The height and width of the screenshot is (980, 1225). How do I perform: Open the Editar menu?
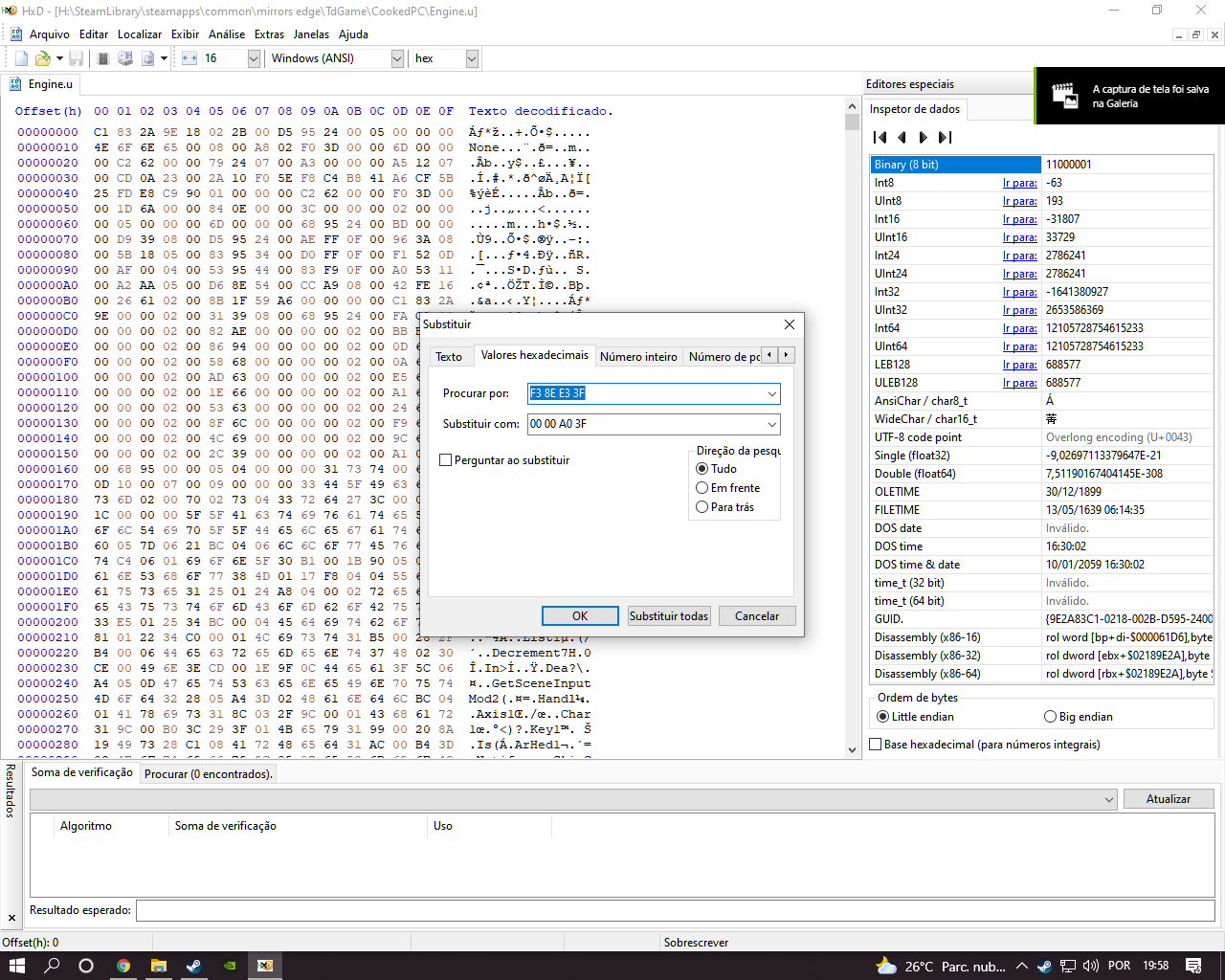coord(94,34)
